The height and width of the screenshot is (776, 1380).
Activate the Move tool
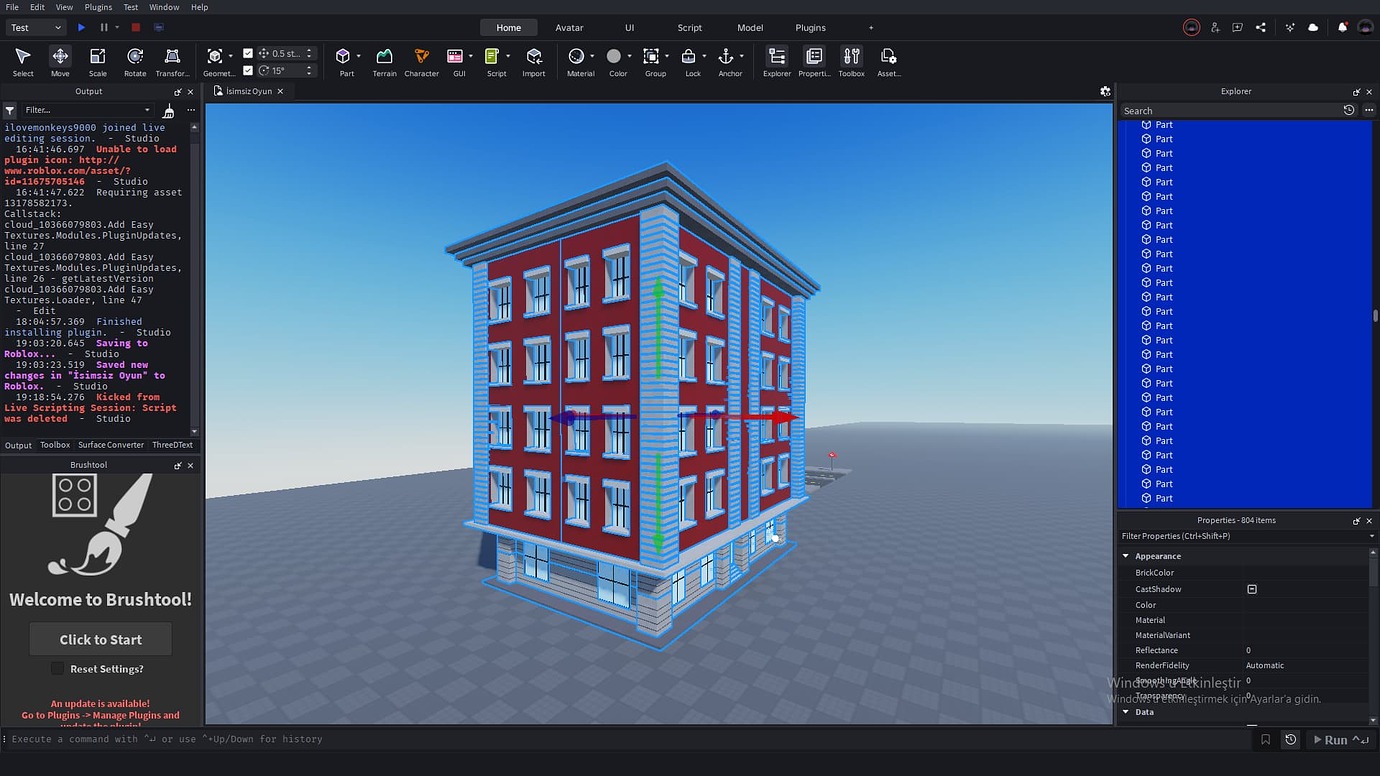60,62
